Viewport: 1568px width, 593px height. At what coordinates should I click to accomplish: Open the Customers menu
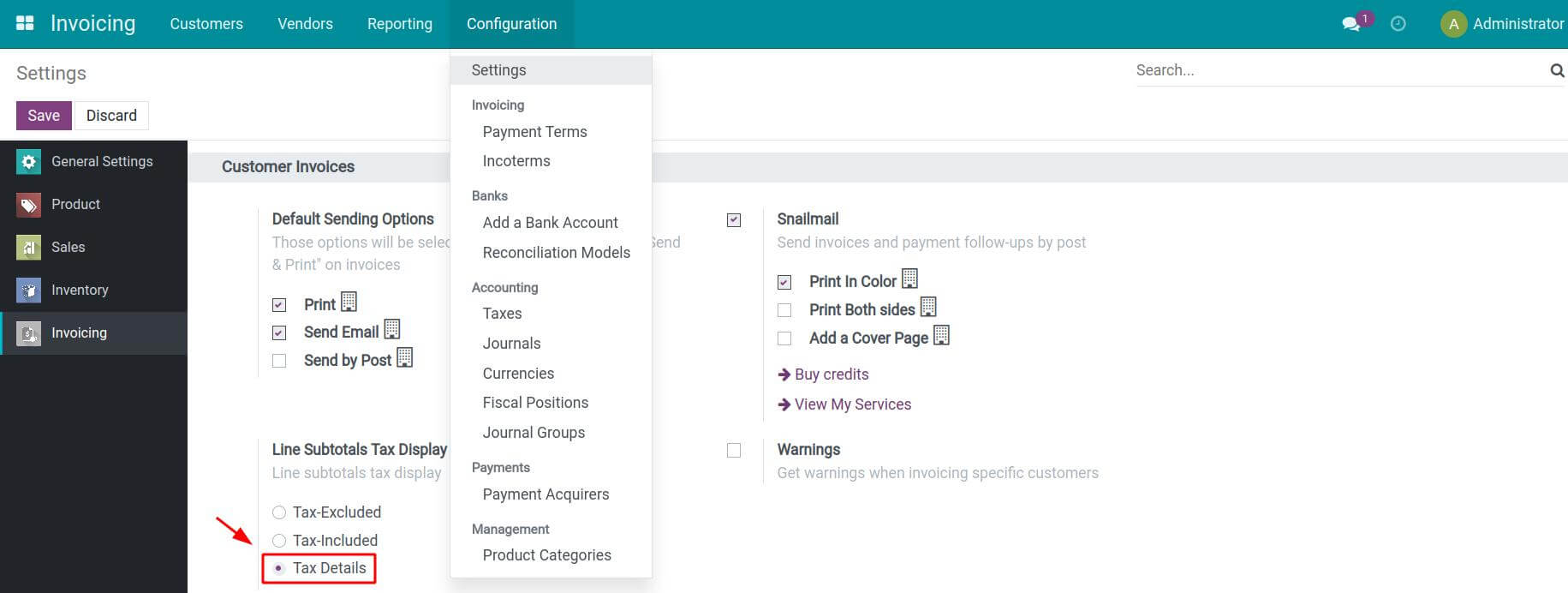click(206, 24)
